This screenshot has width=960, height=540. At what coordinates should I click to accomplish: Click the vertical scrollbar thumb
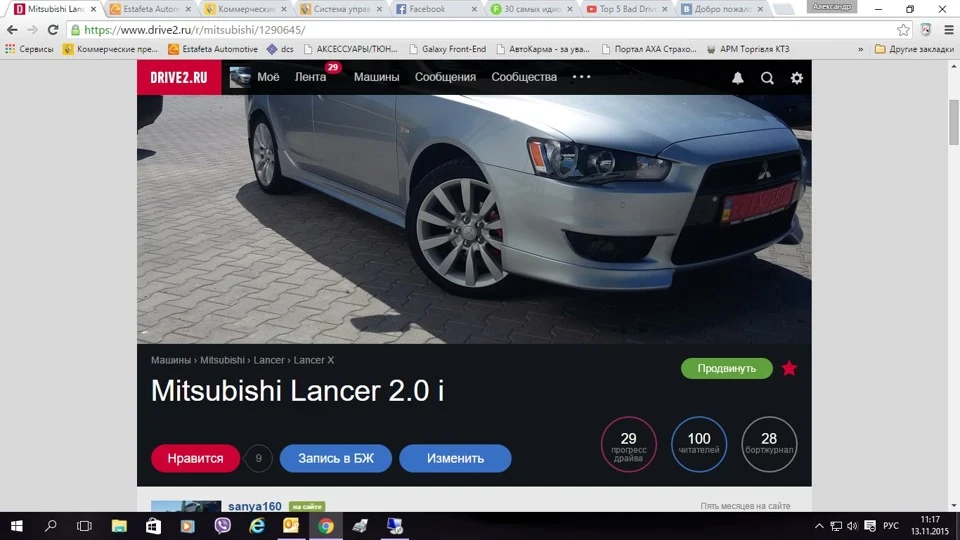point(954,123)
